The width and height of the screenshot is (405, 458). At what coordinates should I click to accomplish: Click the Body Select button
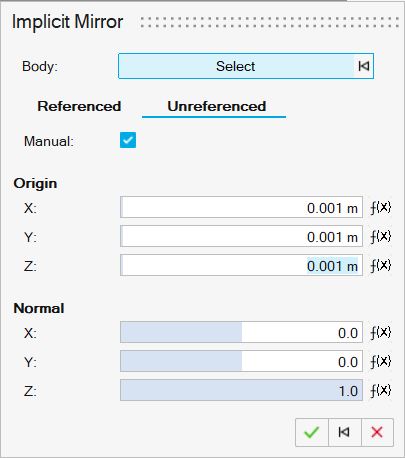pyautogui.click(x=236, y=66)
